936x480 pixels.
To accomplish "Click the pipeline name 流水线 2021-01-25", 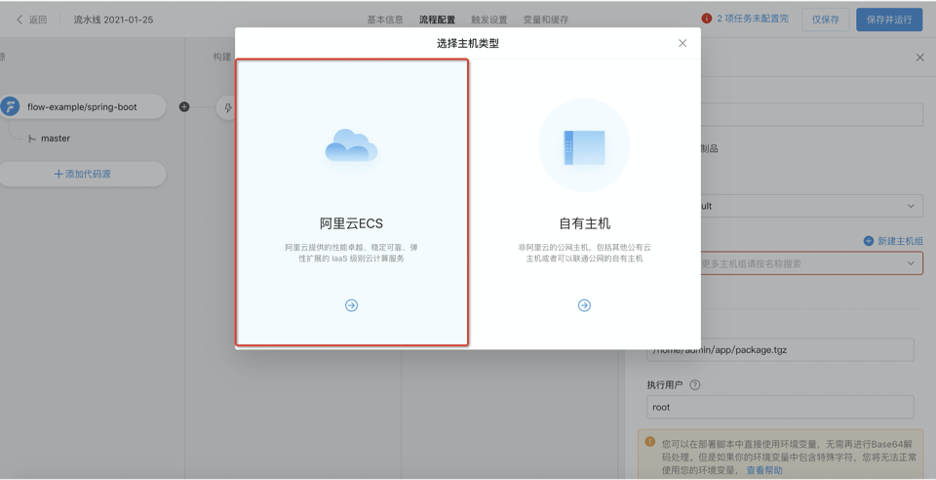I will point(113,20).
